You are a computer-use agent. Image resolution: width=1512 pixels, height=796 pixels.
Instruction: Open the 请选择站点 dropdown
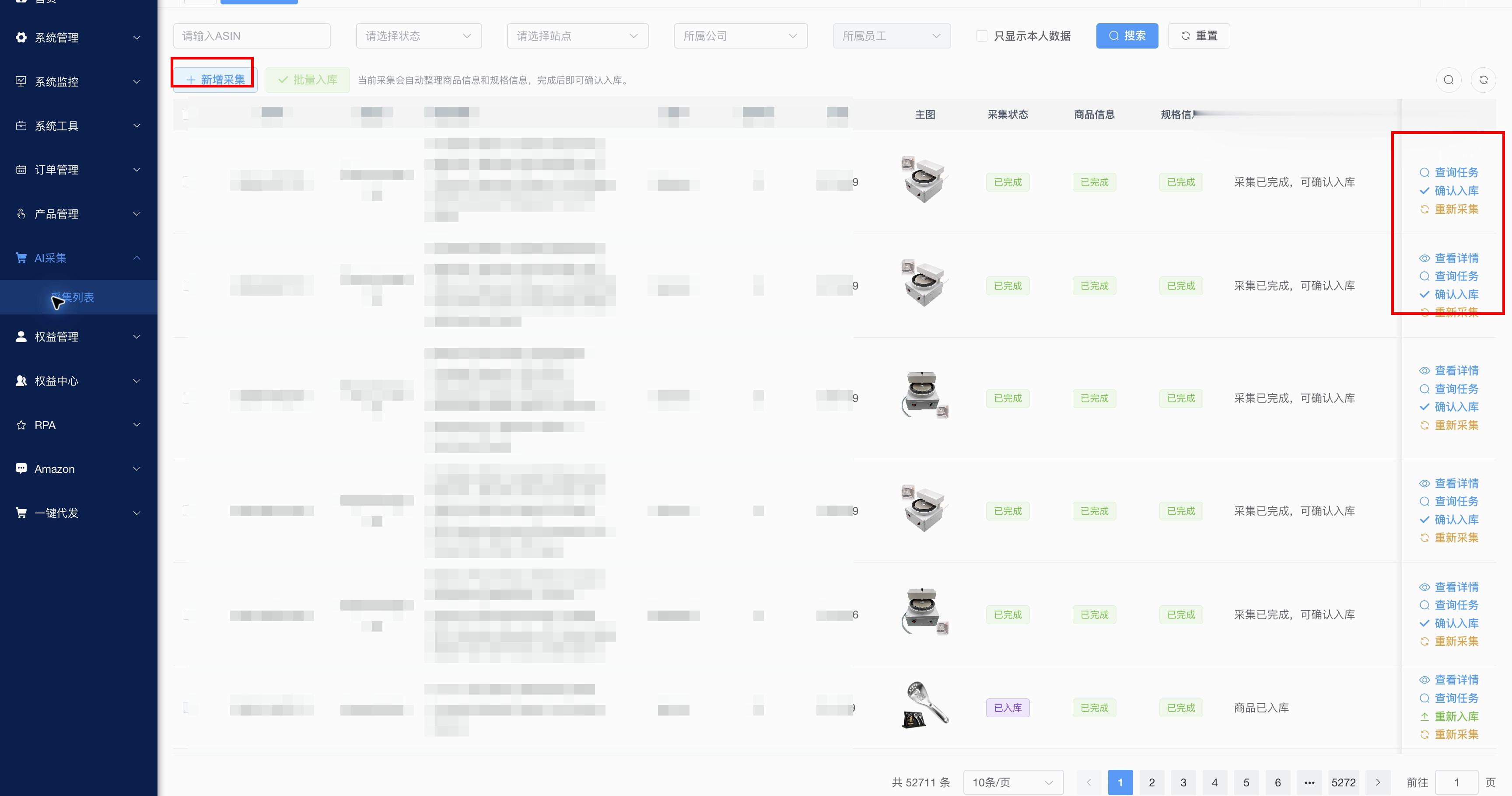coord(577,36)
